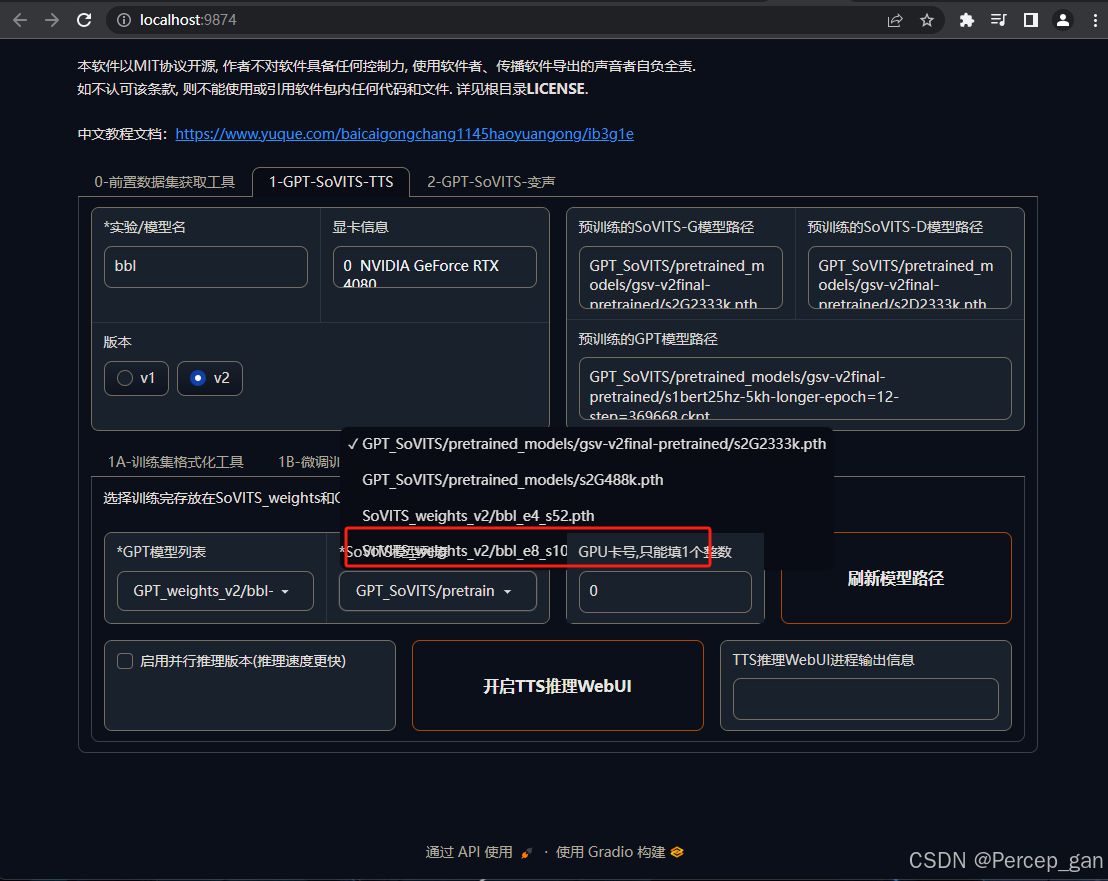Edit experiment name field containing bbl

[x=206, y=266]
